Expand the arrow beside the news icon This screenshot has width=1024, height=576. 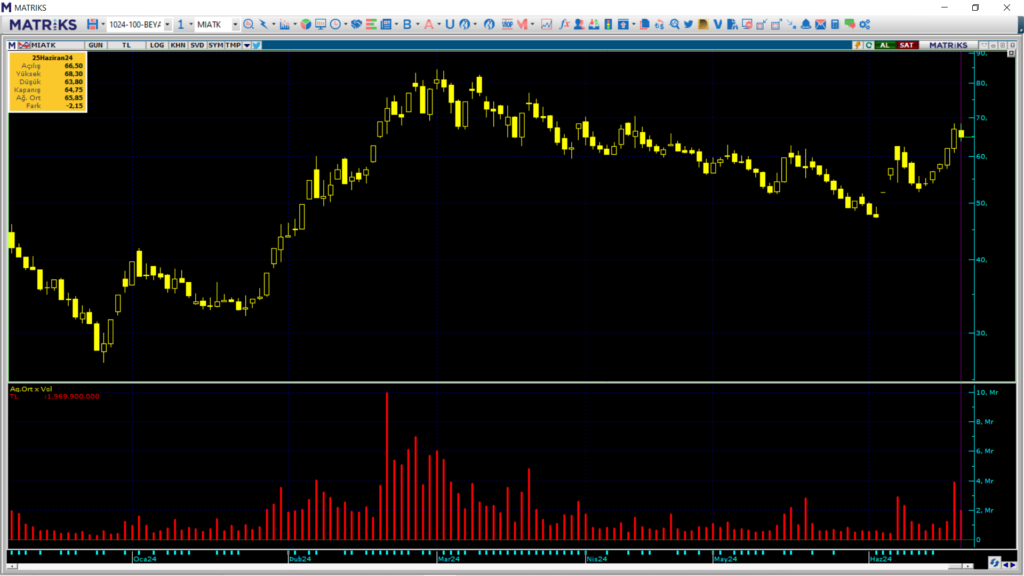pos(396,25)
